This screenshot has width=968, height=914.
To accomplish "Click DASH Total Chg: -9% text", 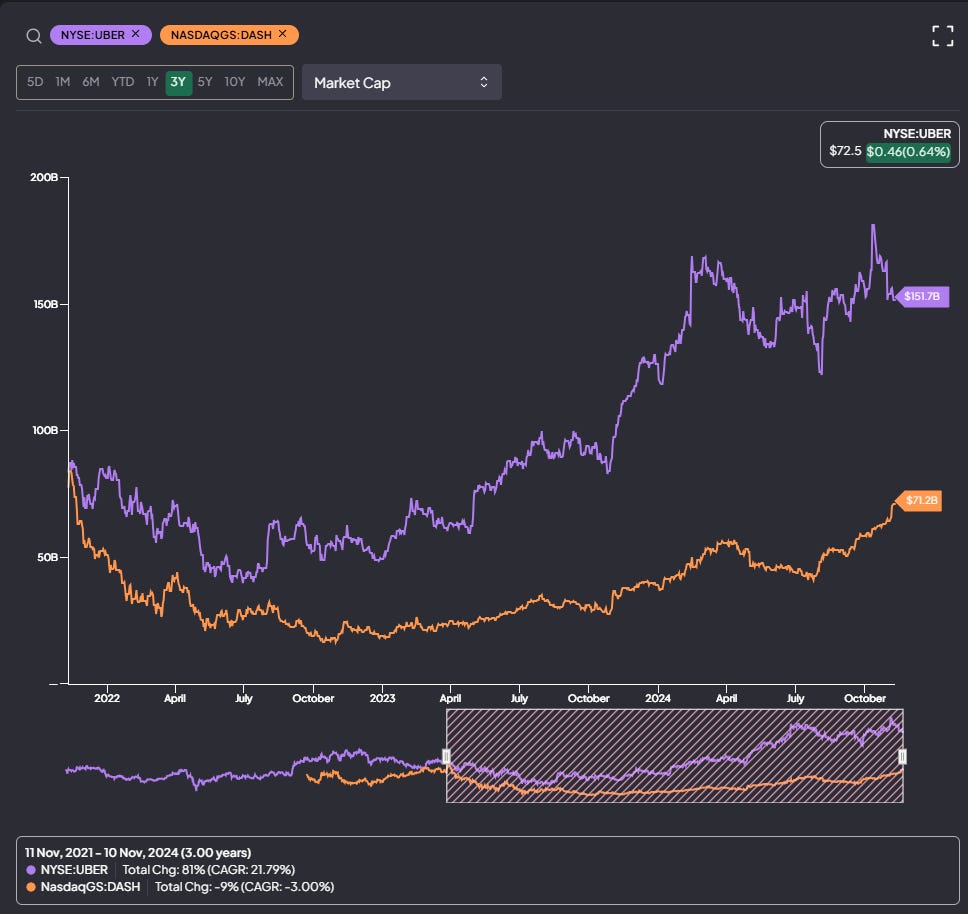I will (x=244, y=887).
